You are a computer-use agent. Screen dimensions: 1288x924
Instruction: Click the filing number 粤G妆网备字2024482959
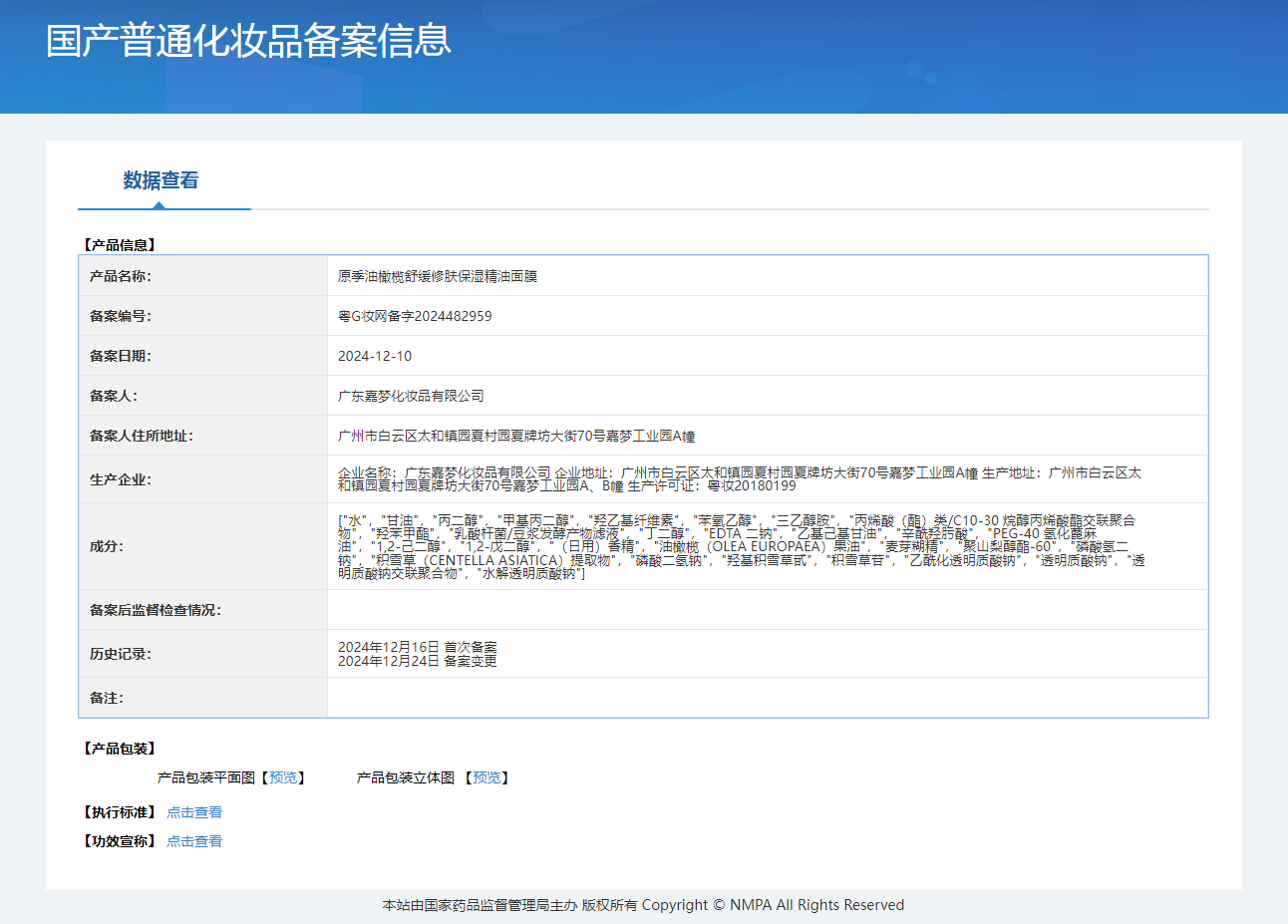415,316
